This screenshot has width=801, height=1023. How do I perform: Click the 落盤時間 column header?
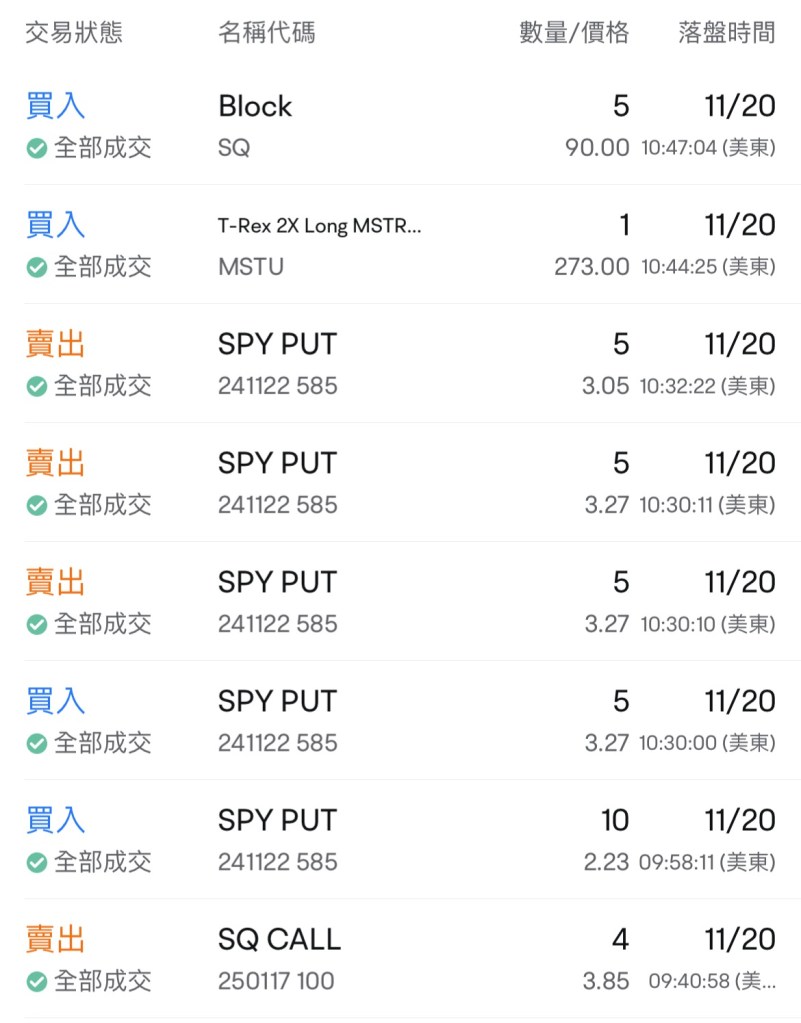pos(726,33)
